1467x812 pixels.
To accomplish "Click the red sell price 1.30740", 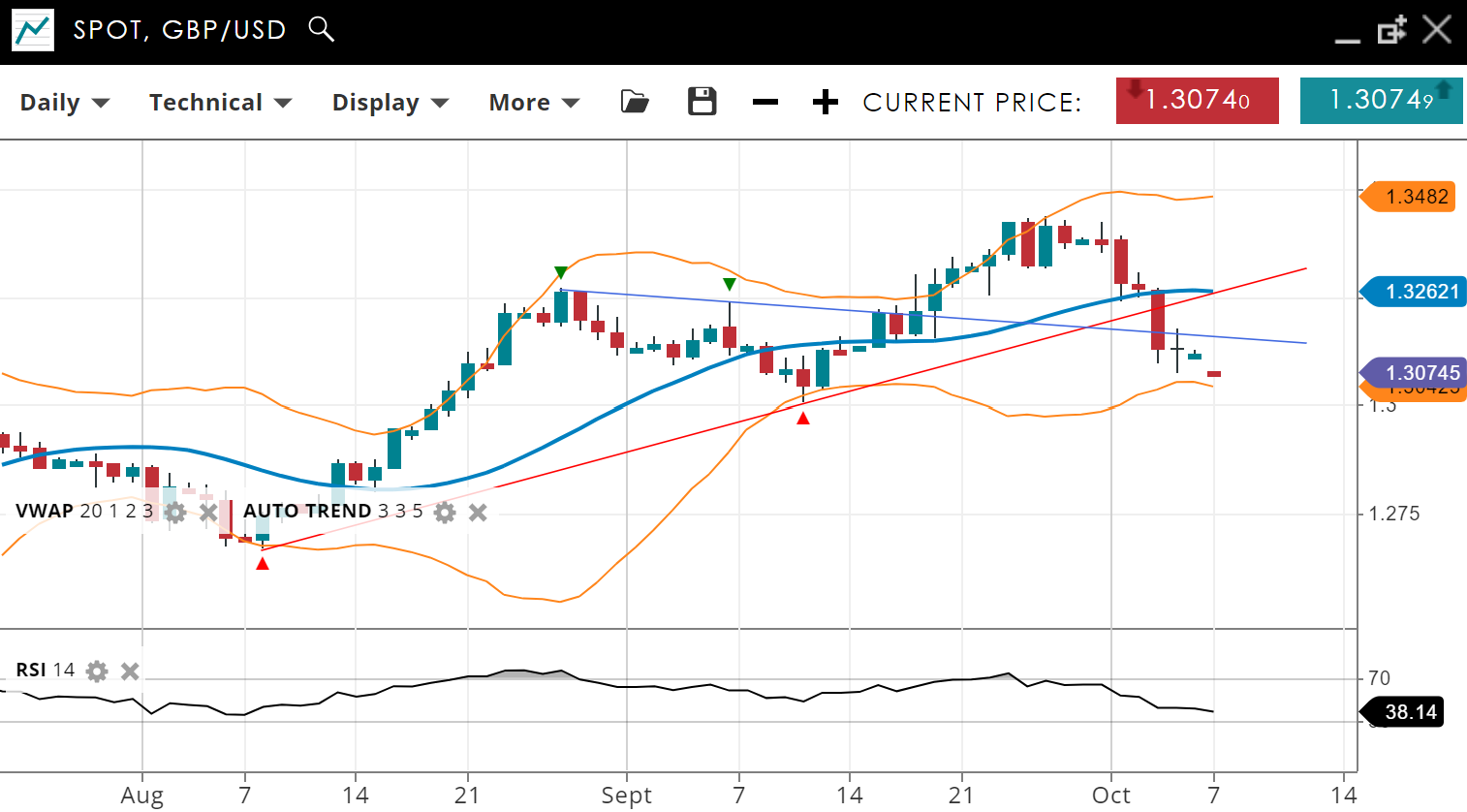I will [x=1197, y=101].
